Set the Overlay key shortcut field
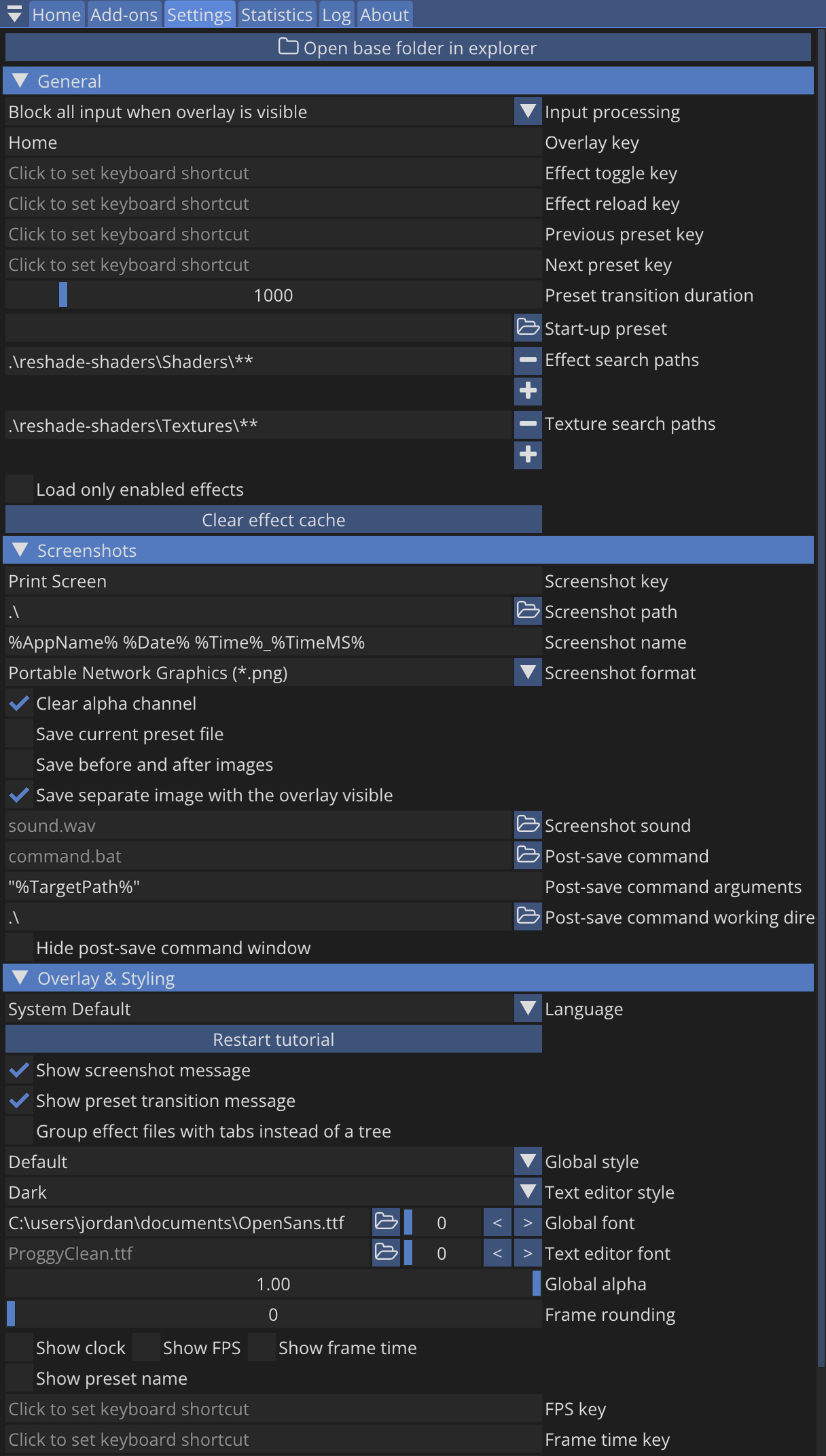This screenshot has width=826, height=1456. (274, 142)
